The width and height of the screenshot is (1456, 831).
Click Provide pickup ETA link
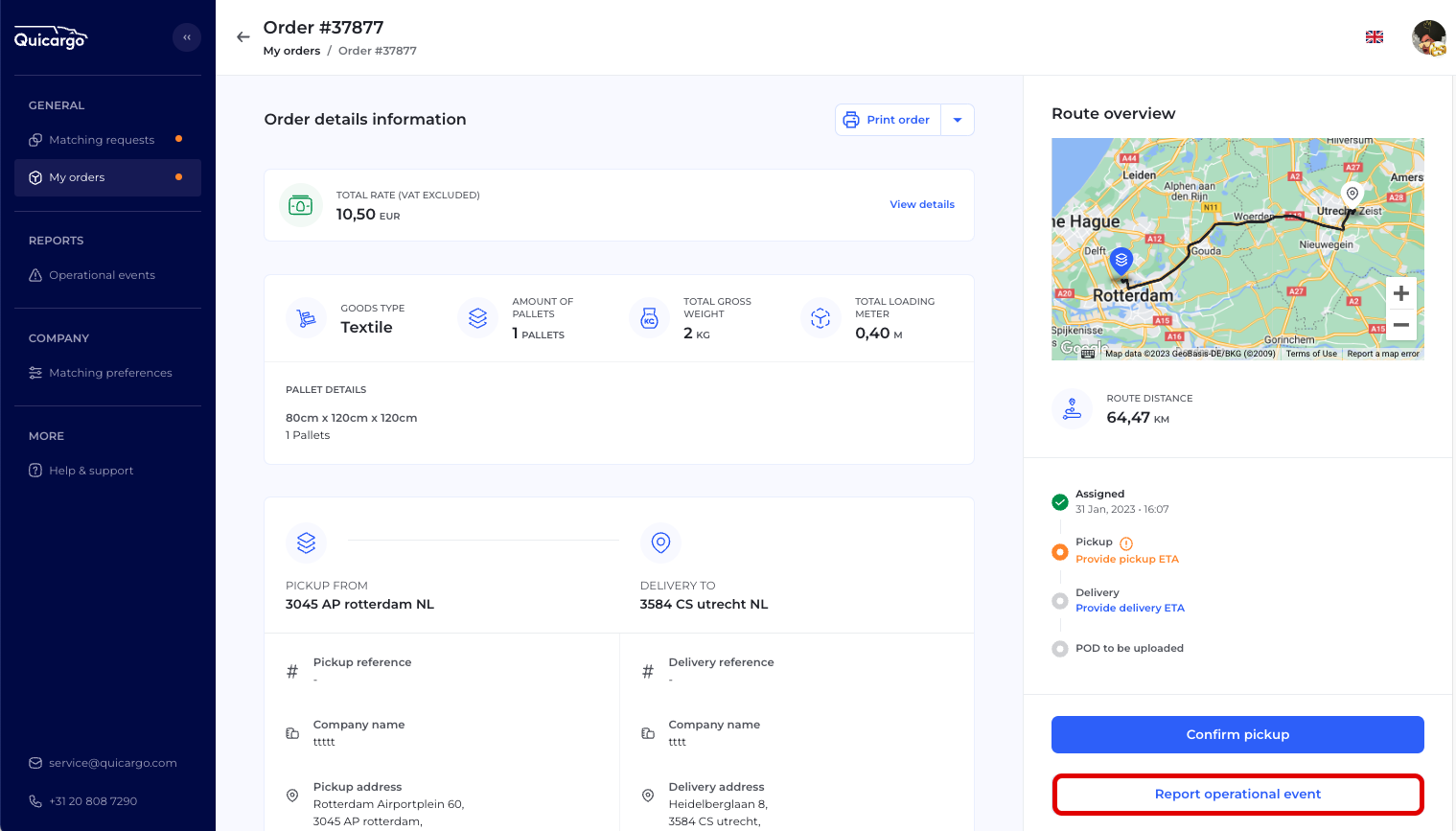[x=1126, y=559]
